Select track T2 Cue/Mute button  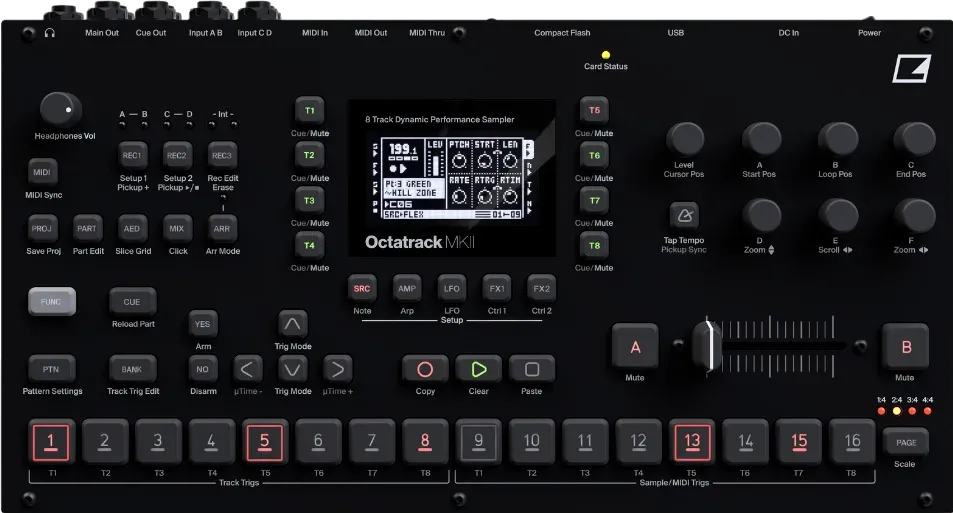(x=309, y=156)
